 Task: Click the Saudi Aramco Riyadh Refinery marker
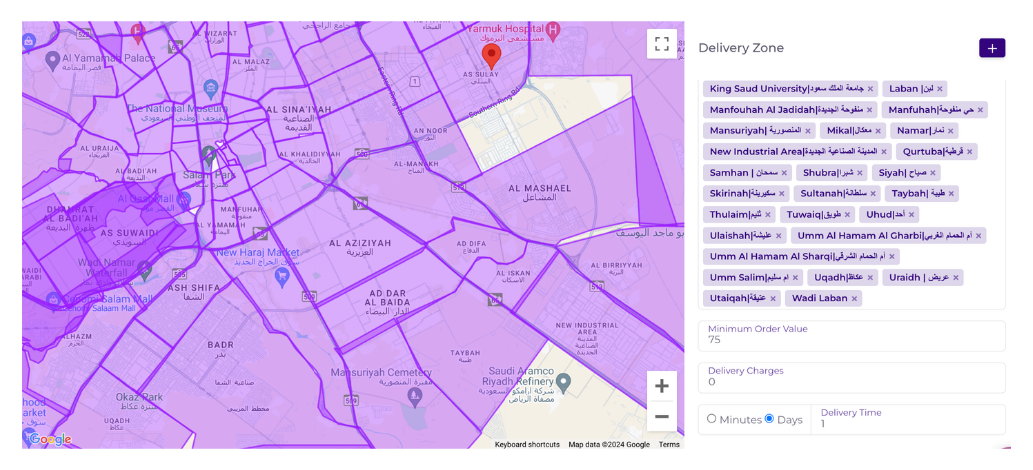point(563,383)
